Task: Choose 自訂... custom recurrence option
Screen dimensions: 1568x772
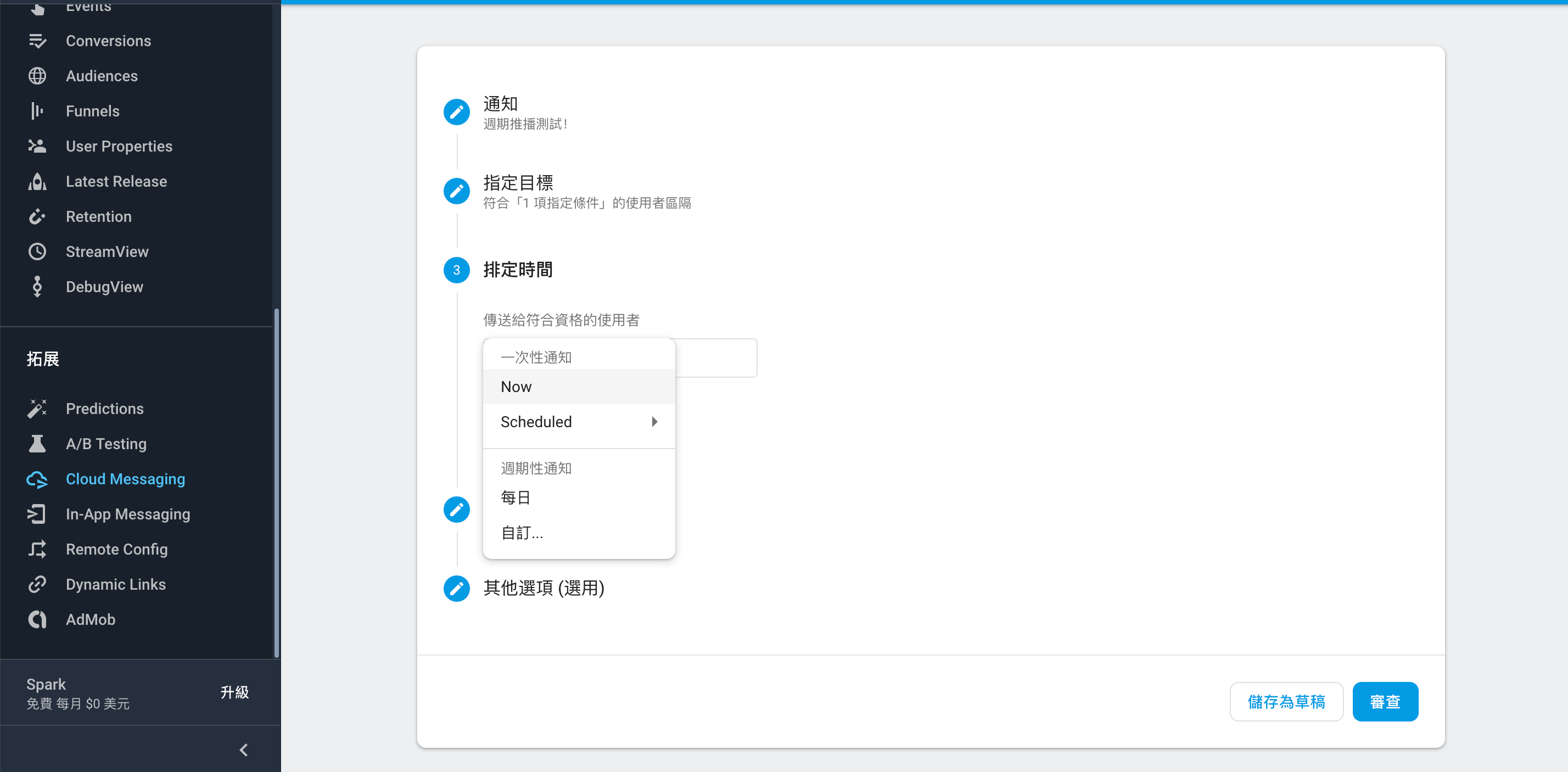Action: [579, 533]
